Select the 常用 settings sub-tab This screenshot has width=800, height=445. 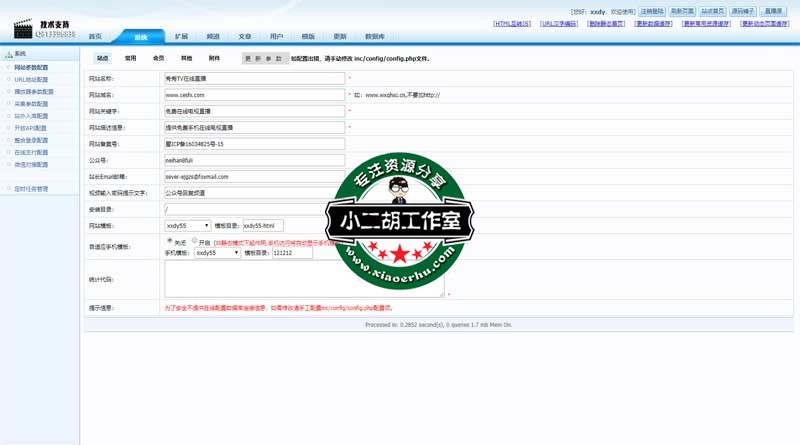click(x=130, y=59)
